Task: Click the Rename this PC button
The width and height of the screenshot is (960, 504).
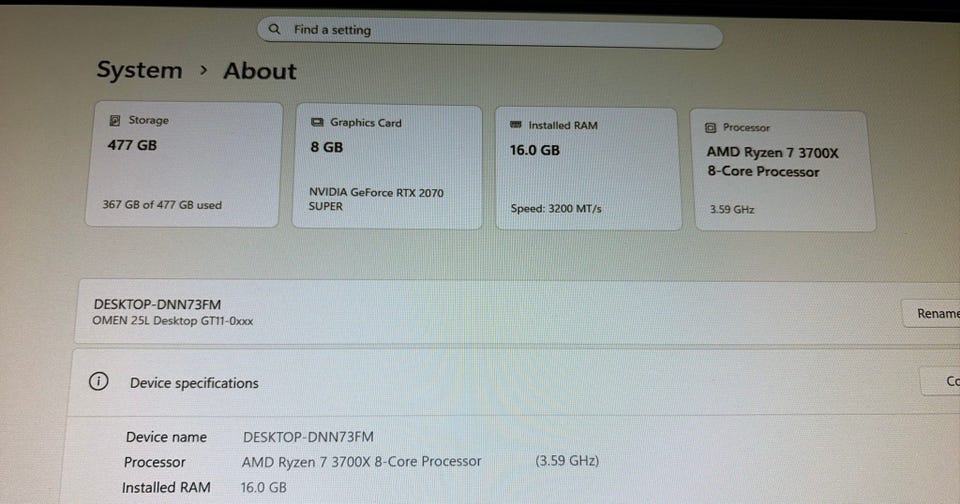Action: coord(932,314)
